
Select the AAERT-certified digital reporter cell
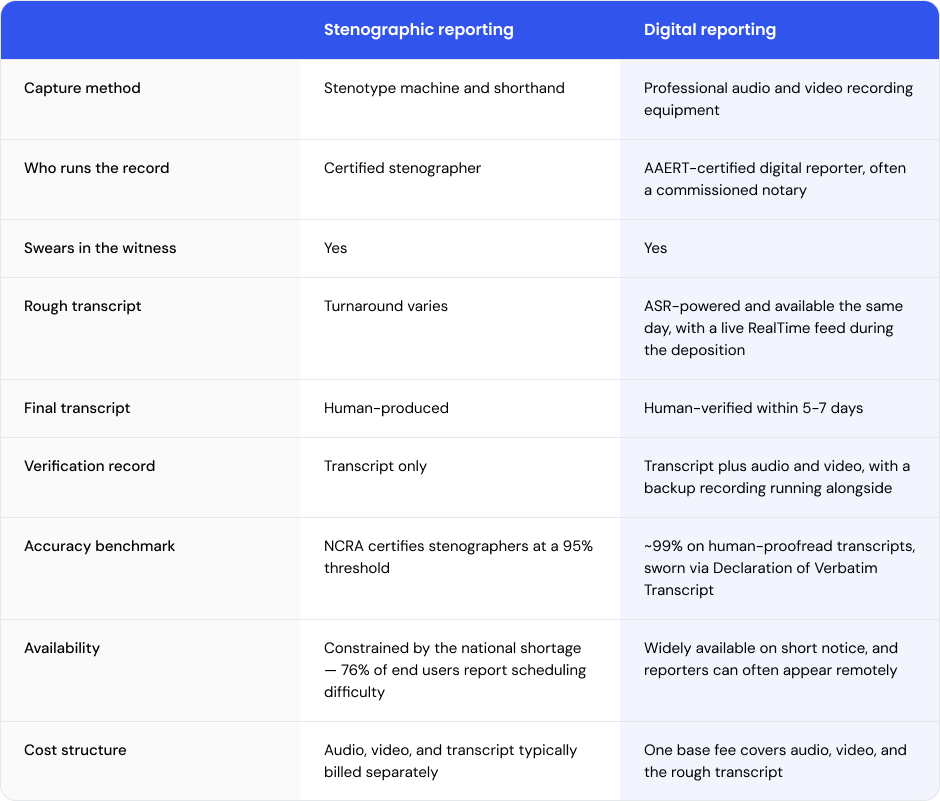(x=775, y=179)
